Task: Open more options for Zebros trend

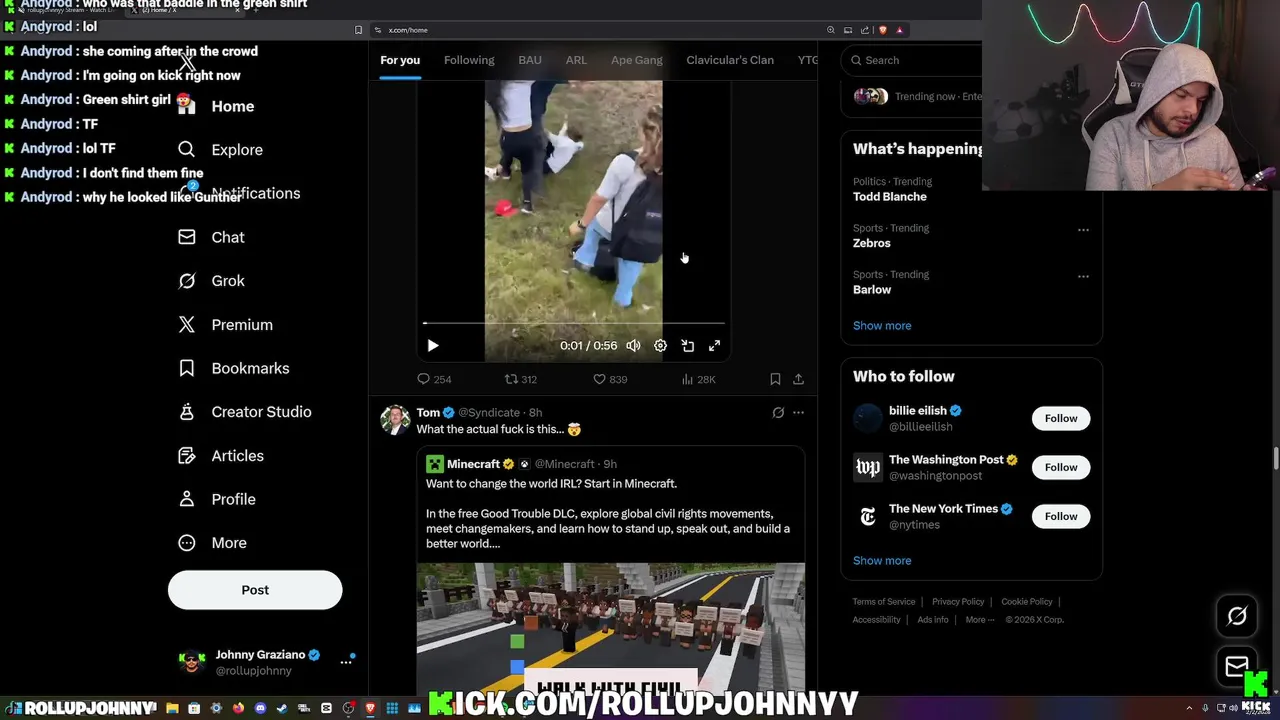Action: (1083, 230)
